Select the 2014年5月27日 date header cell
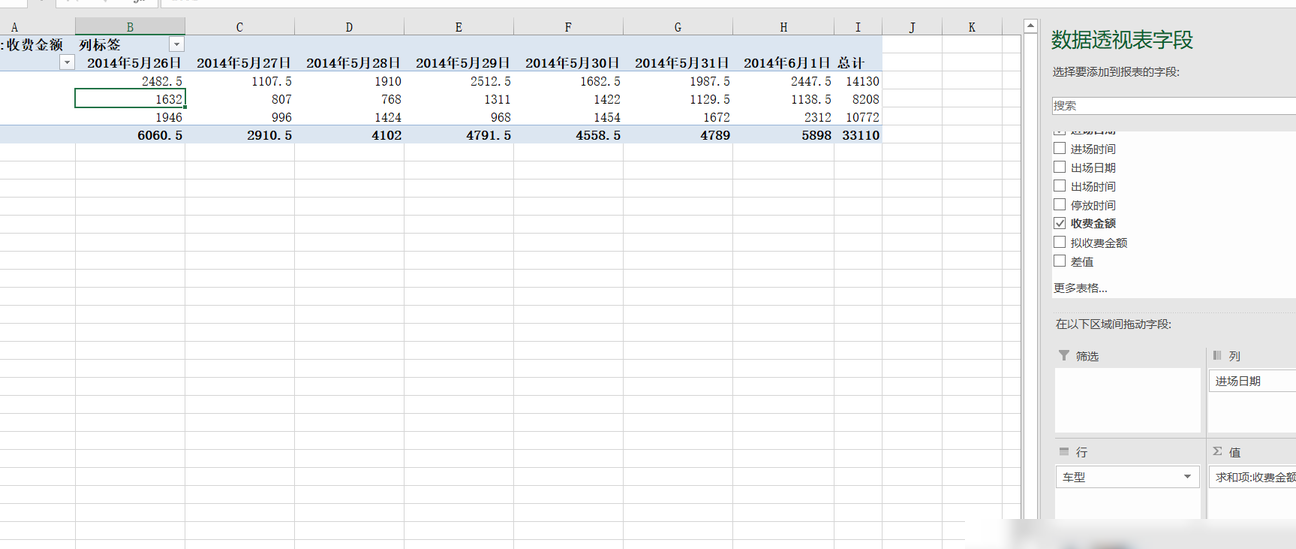The image size is (1296, 549). click(240, 63)
